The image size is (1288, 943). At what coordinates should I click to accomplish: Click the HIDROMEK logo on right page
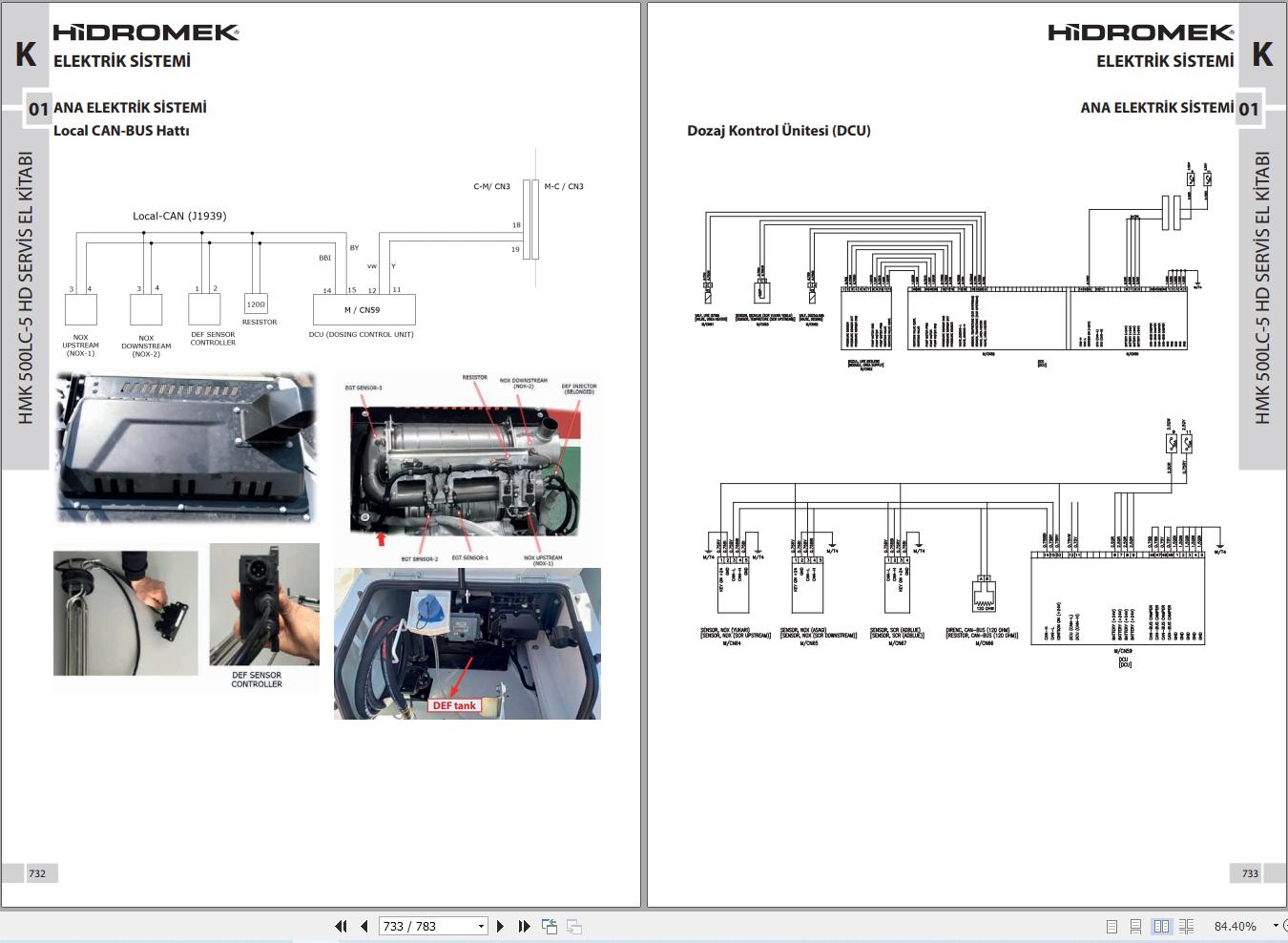point(1141,32)
